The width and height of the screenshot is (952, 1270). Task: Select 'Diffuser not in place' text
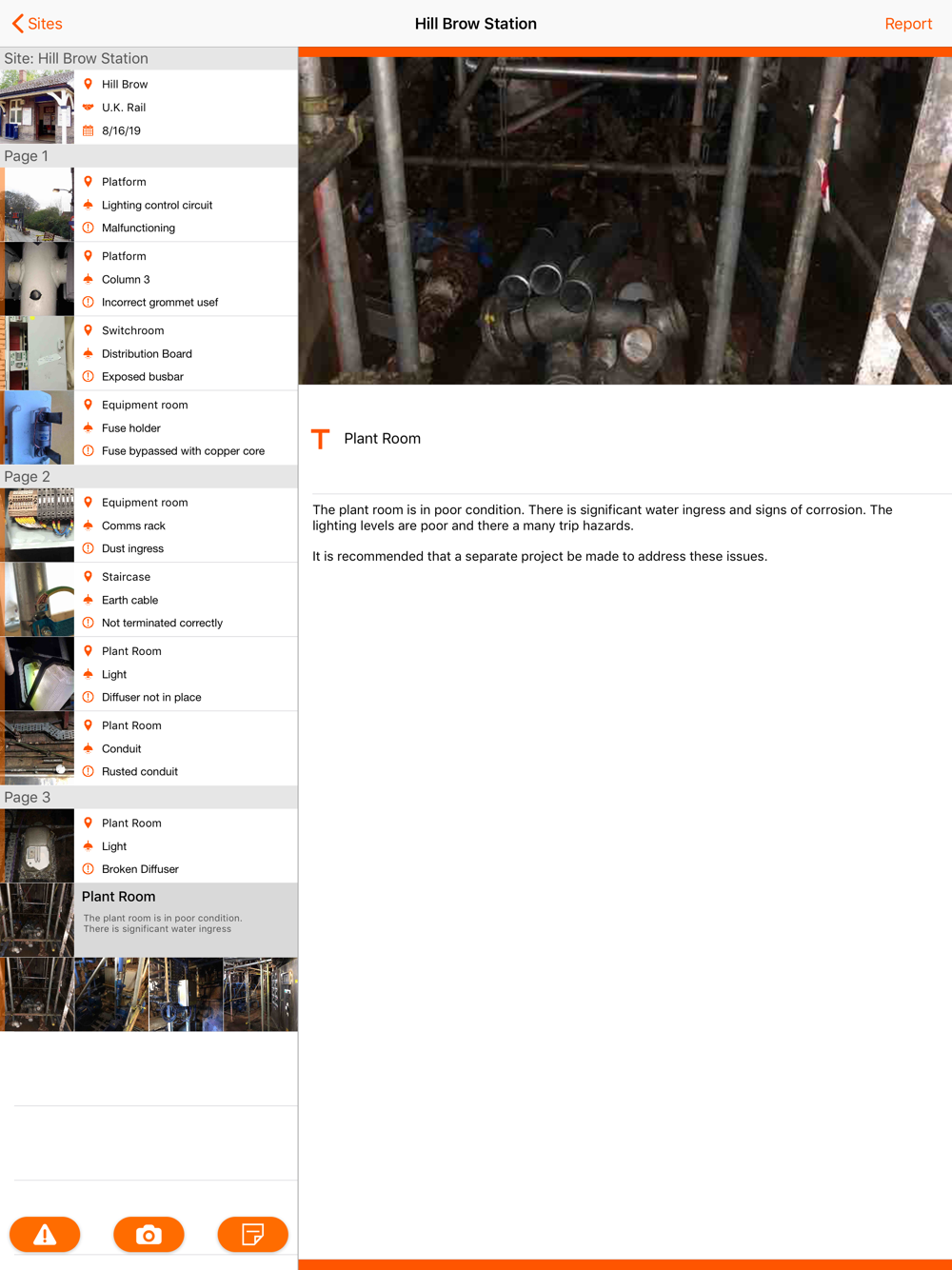click(151, 697)
